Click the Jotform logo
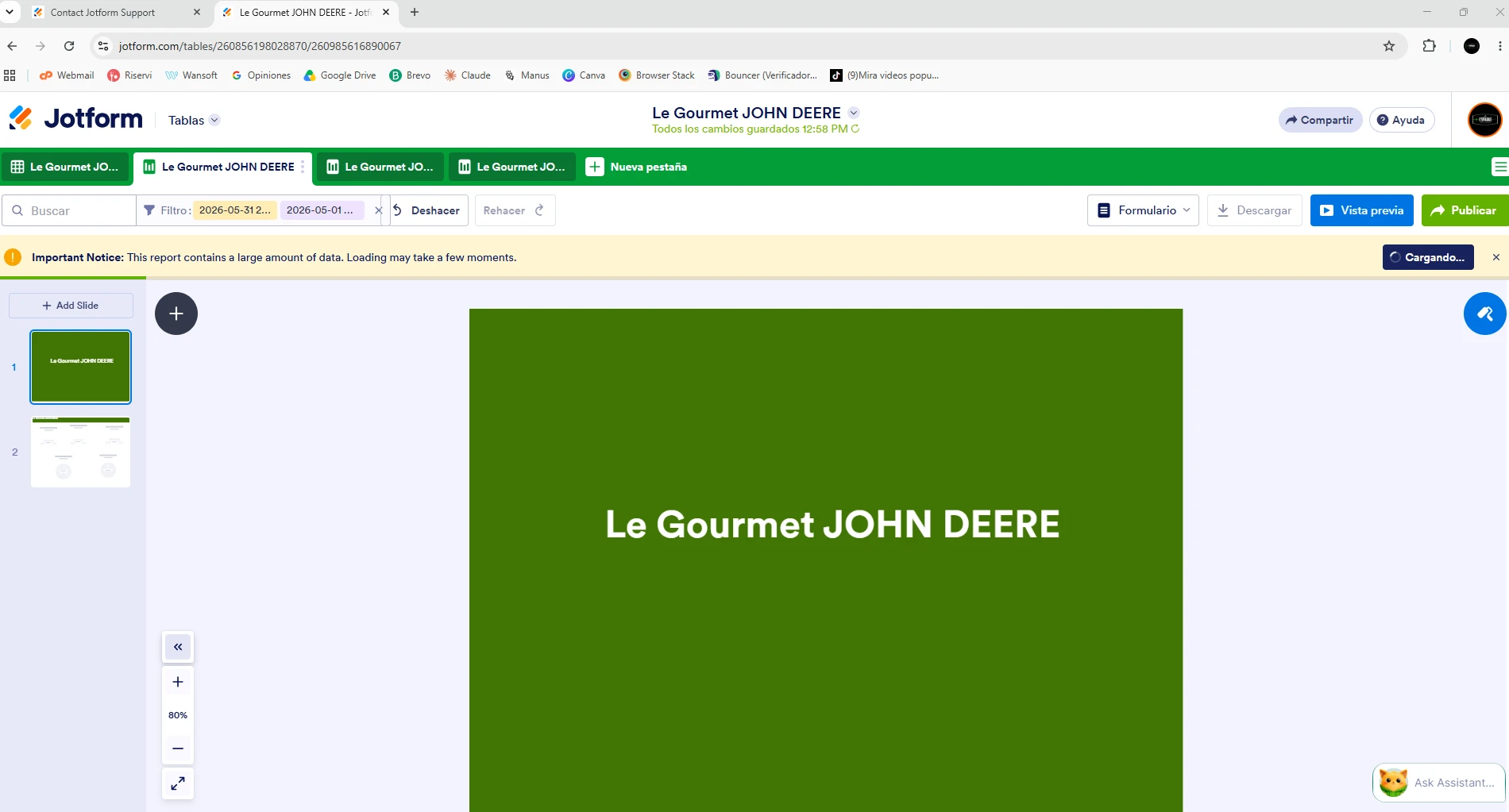Viewport: 1509px width, 812px height. [75, 119]
